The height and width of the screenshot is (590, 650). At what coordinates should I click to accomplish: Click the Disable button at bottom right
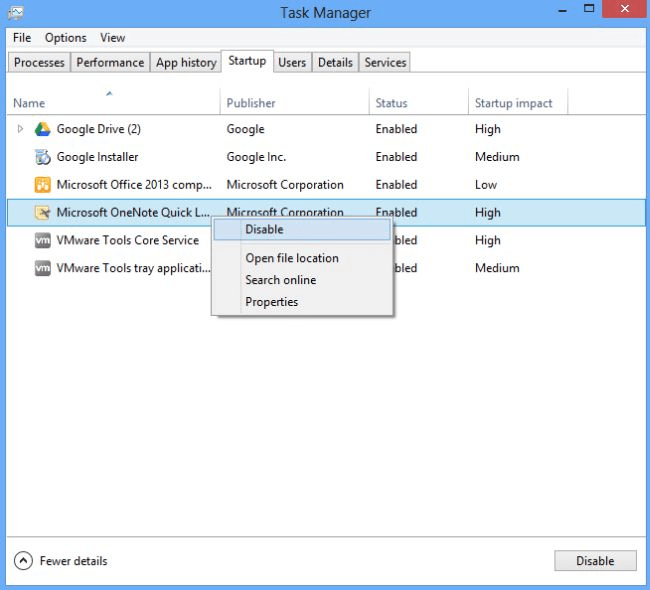point(595,561)
